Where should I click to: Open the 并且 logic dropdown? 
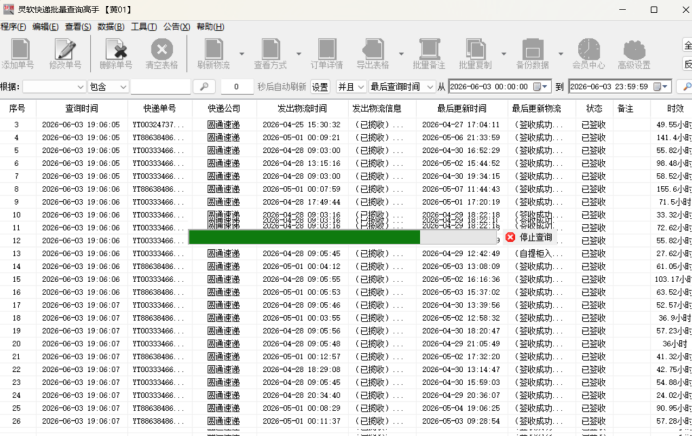pos(351,87)
